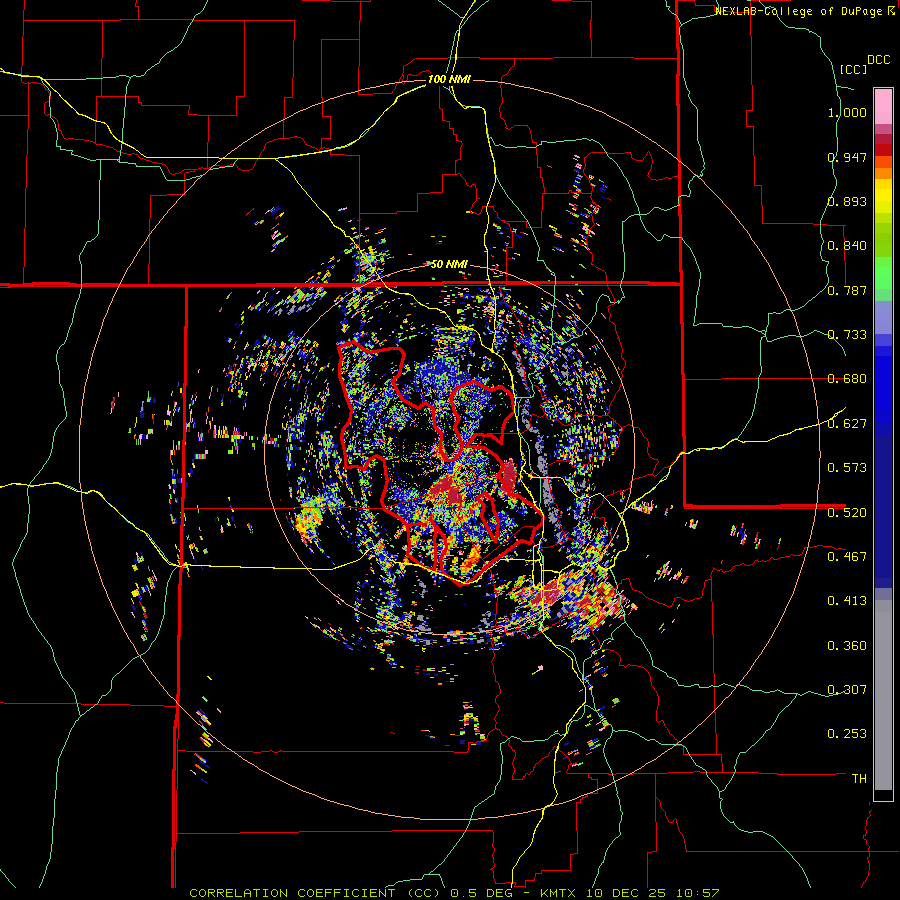Click the NEXLAB-College of DuPage watermark text
The height and width of the screenshot is (900, 900).
(x=805, y=11)
